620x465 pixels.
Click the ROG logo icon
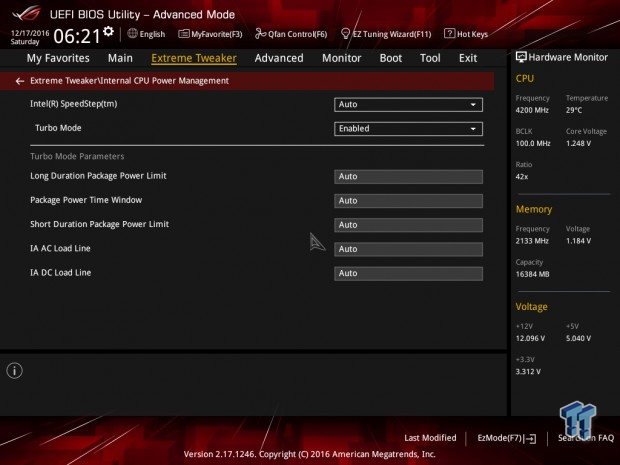26,14
